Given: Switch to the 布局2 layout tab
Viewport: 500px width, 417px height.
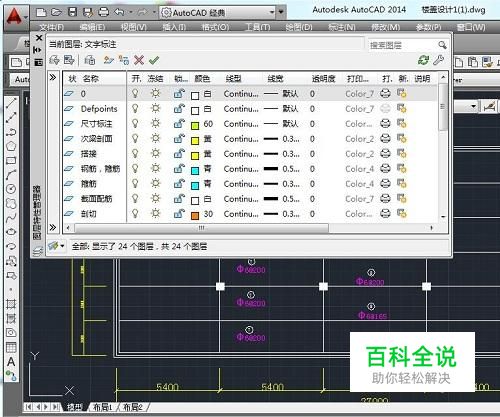Looking at the screenshot, I should [x=133, y=407].
